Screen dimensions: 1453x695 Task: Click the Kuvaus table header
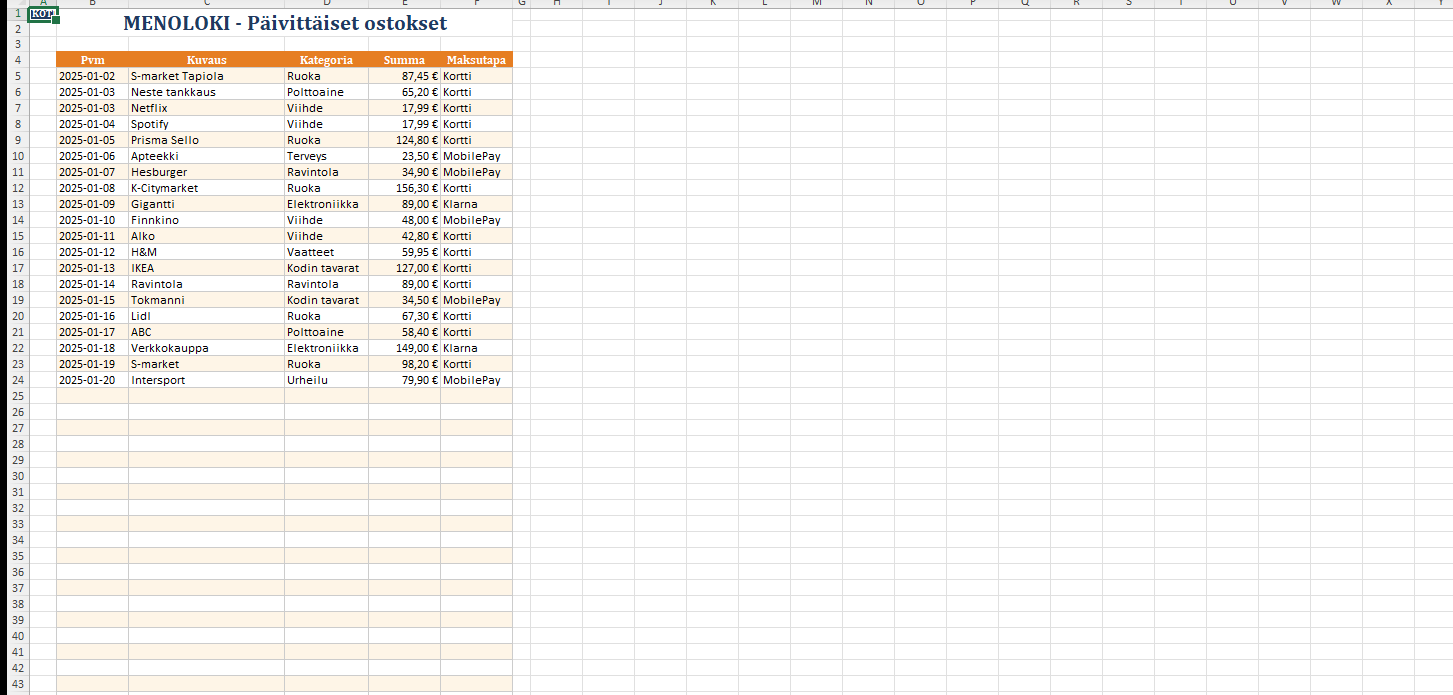(206, 60)
